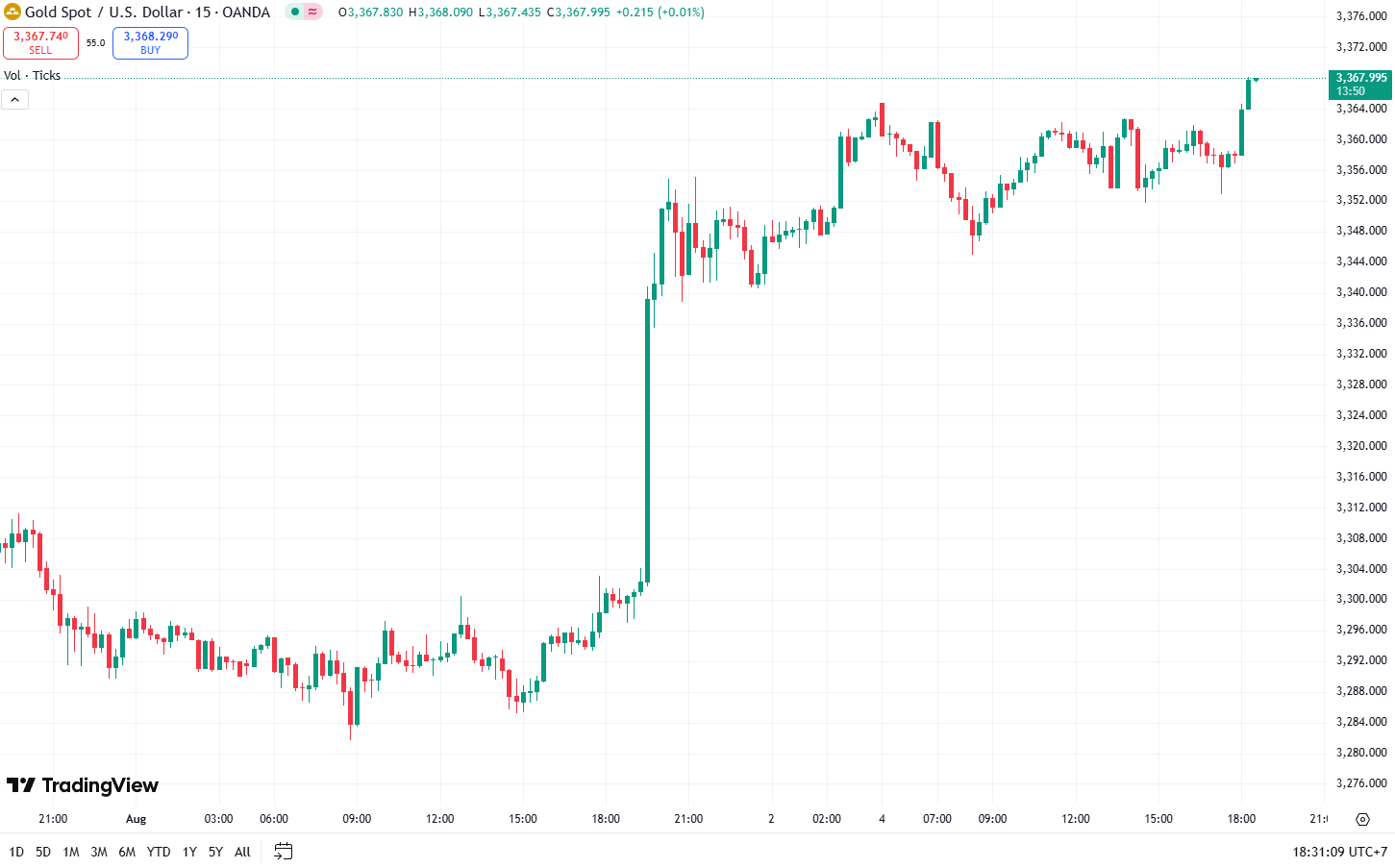
Task: Select the 1M time range
Action: point(71,852)
